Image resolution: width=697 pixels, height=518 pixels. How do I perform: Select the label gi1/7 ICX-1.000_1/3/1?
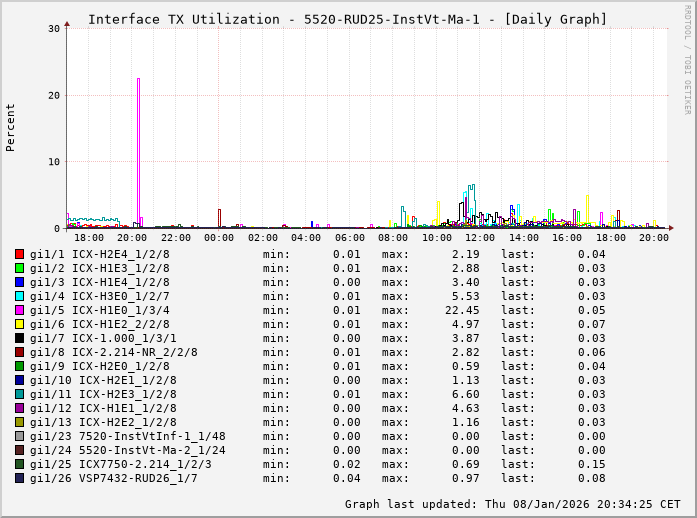click(103, 338)
